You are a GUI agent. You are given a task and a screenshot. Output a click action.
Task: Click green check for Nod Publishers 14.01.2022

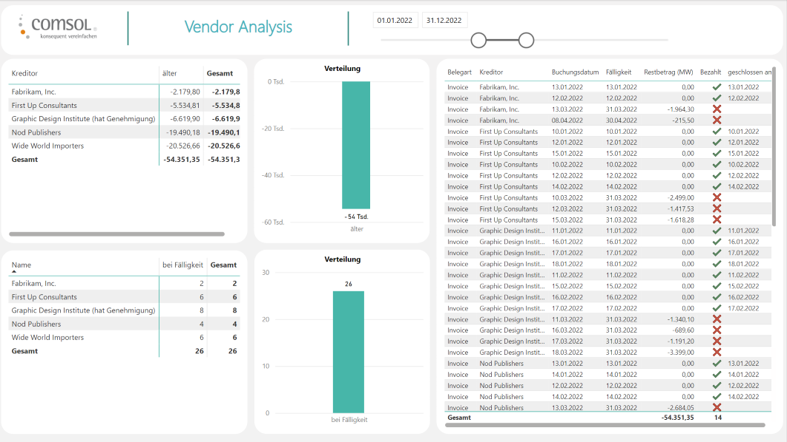[717, 374]
